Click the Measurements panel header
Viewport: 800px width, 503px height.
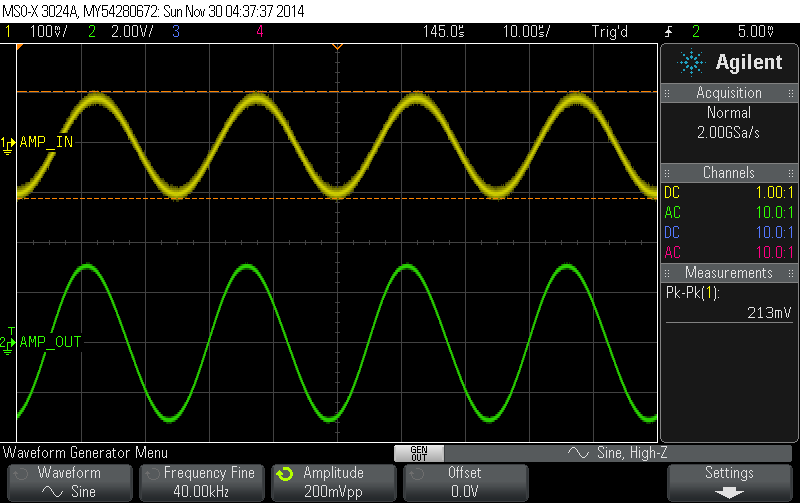729,273
